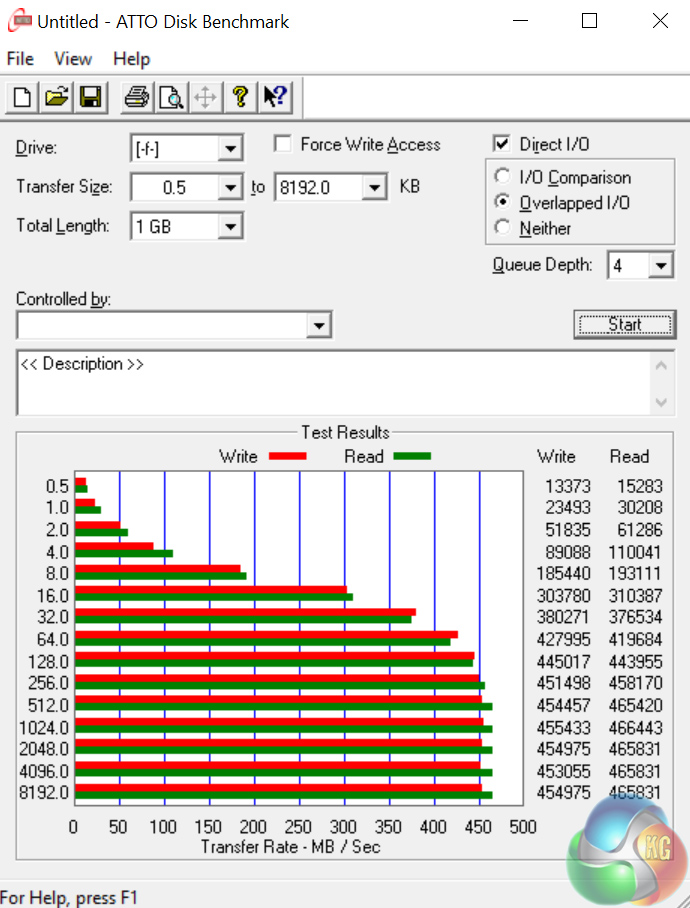This screenshot has width=690, height=908.
Task: Close the ATTO Disk Benchmark window
Action: coord(660,21)
